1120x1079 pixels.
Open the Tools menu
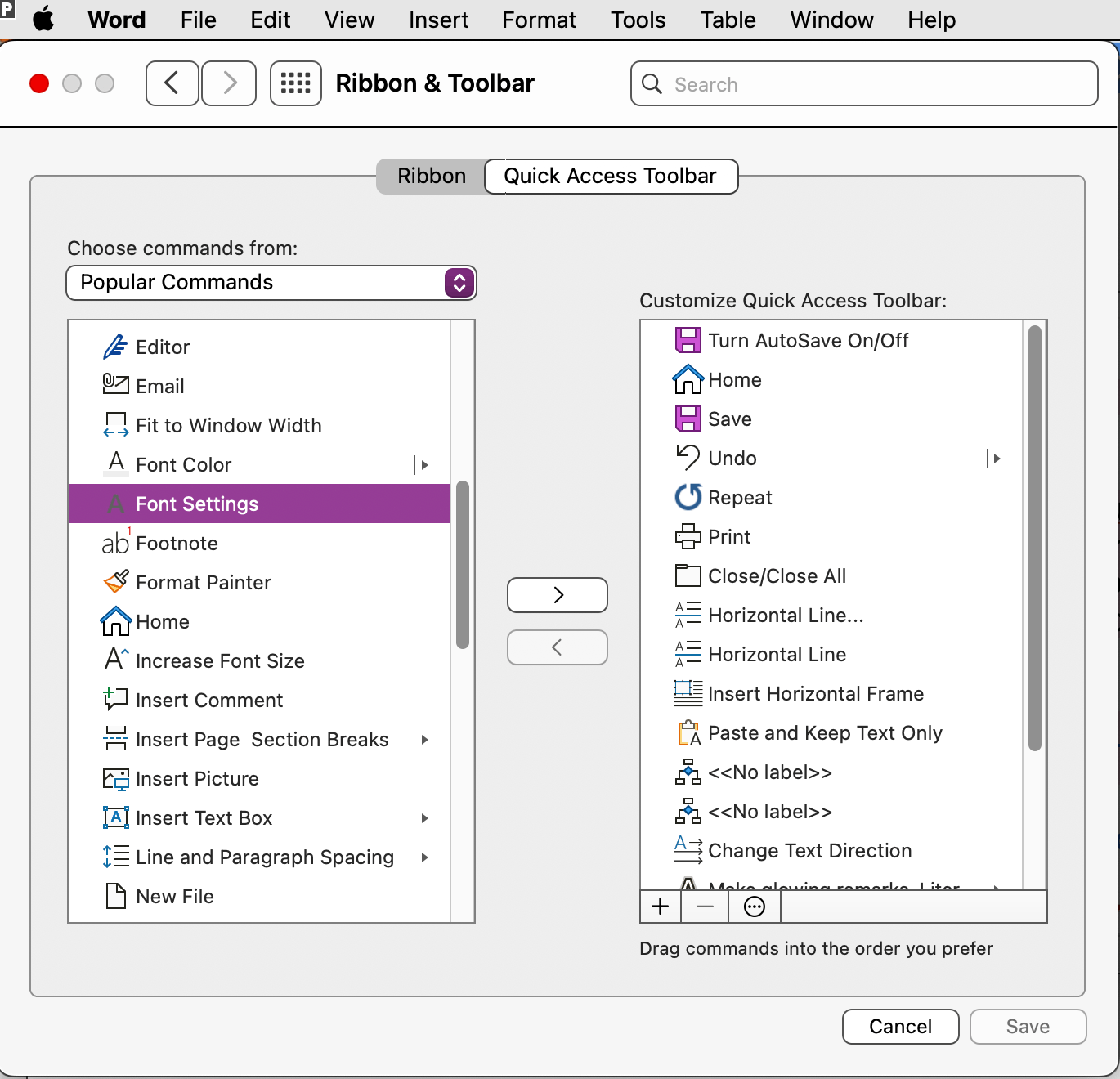tap(638, 20)
